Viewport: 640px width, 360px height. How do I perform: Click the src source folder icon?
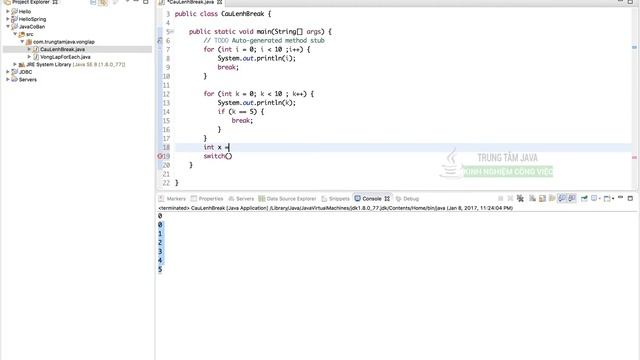click(22, 34)
